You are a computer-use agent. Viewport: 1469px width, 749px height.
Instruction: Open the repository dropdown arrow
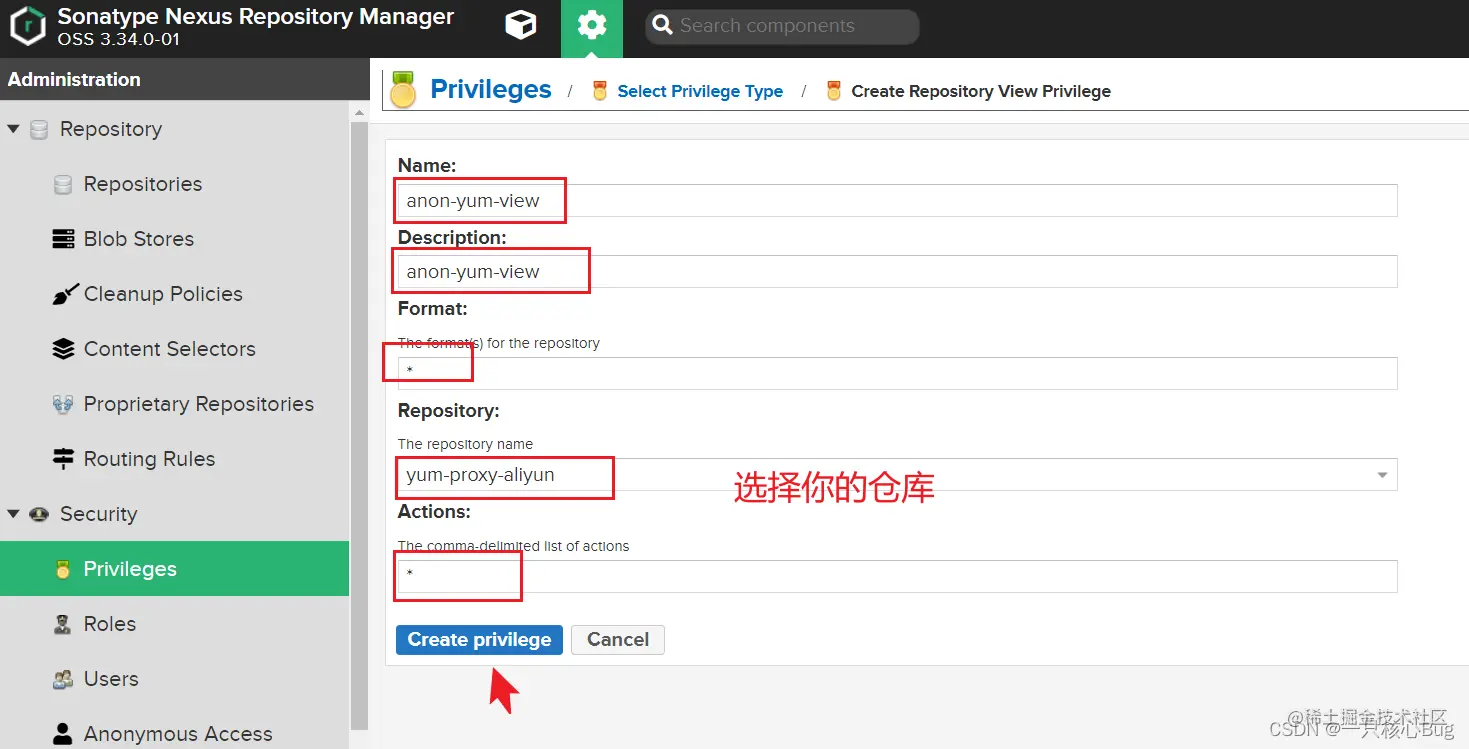(x=1383, y=475)
